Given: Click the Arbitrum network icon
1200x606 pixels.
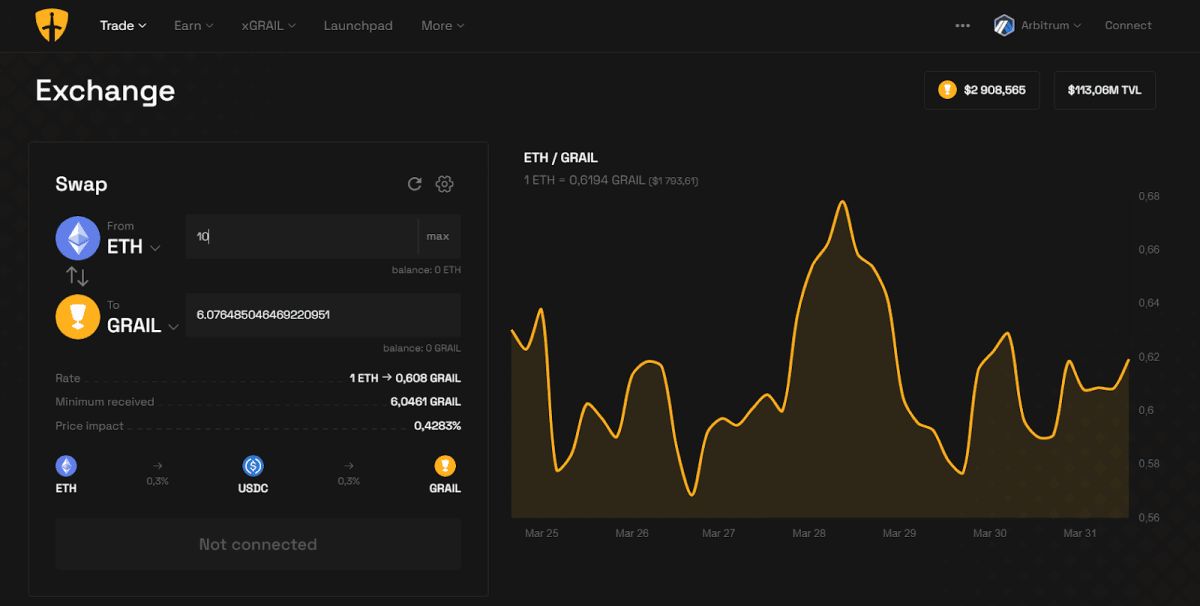Looking at the screenshot, I should [x=1003, y=25].
